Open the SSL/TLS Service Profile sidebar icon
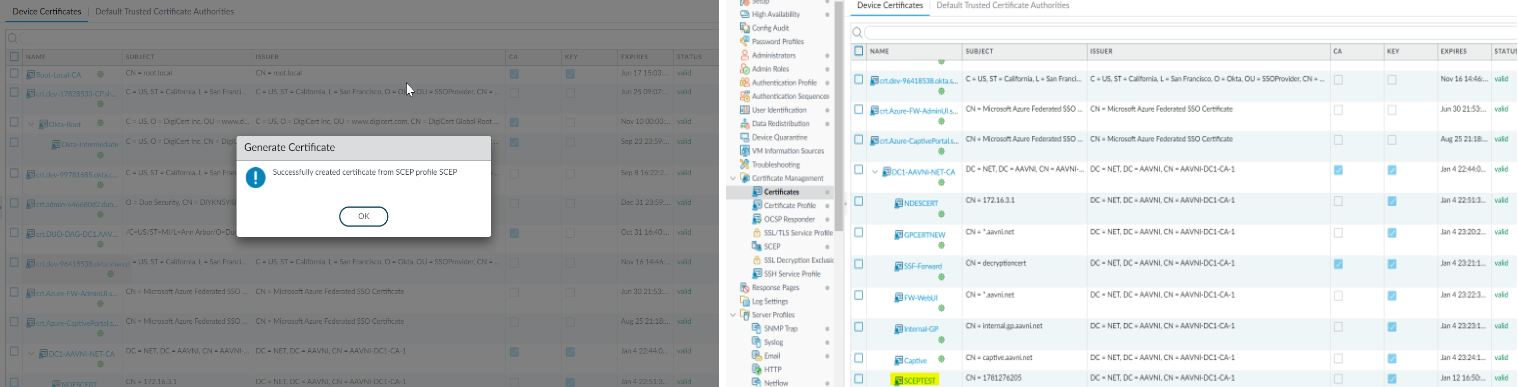 (757, 232)
